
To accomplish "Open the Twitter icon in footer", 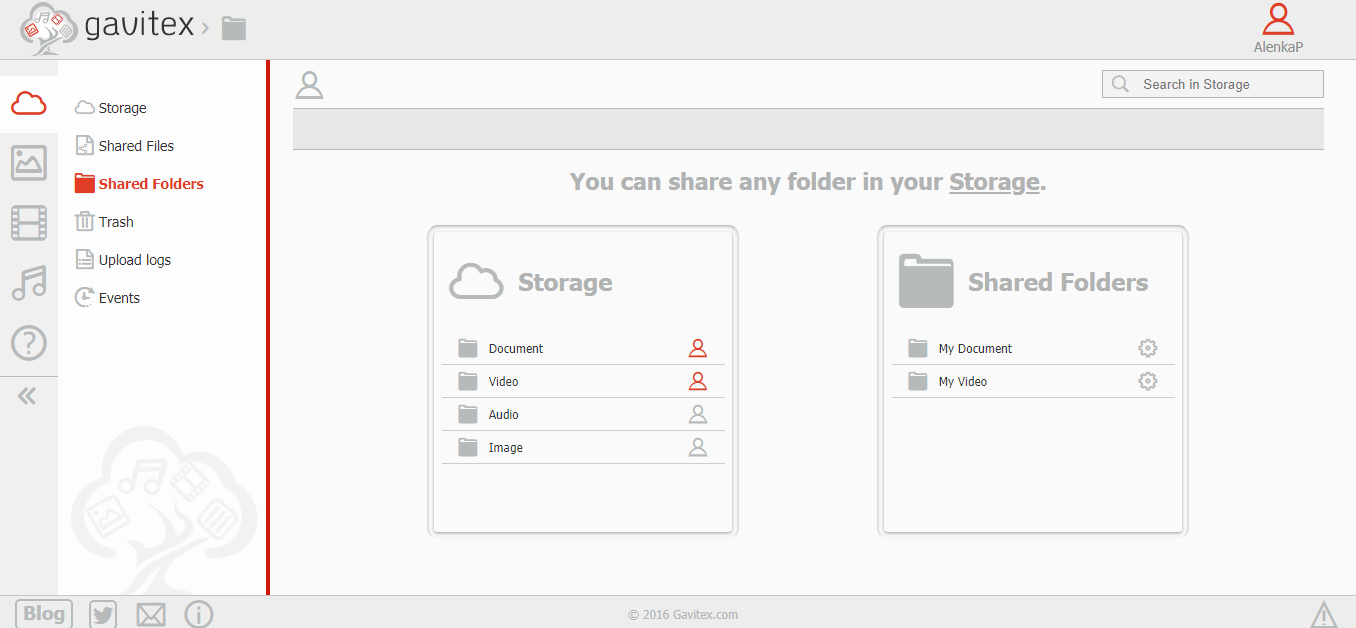I will [103, 614].
